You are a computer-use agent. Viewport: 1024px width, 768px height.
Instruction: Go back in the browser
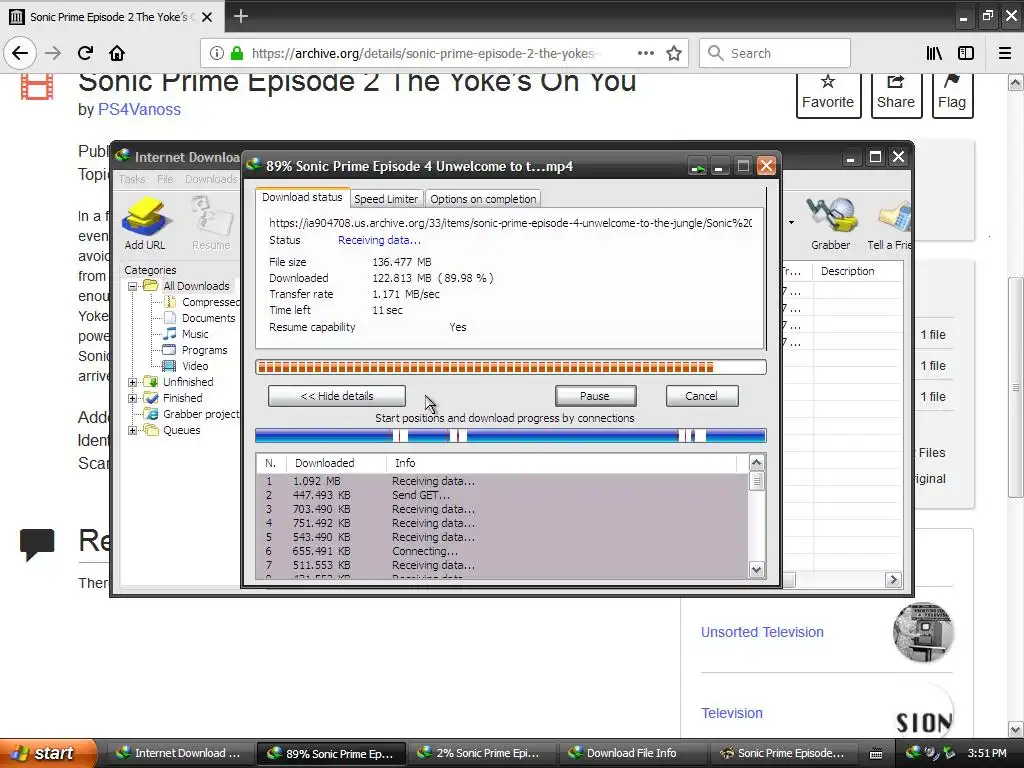click(20, 54)
